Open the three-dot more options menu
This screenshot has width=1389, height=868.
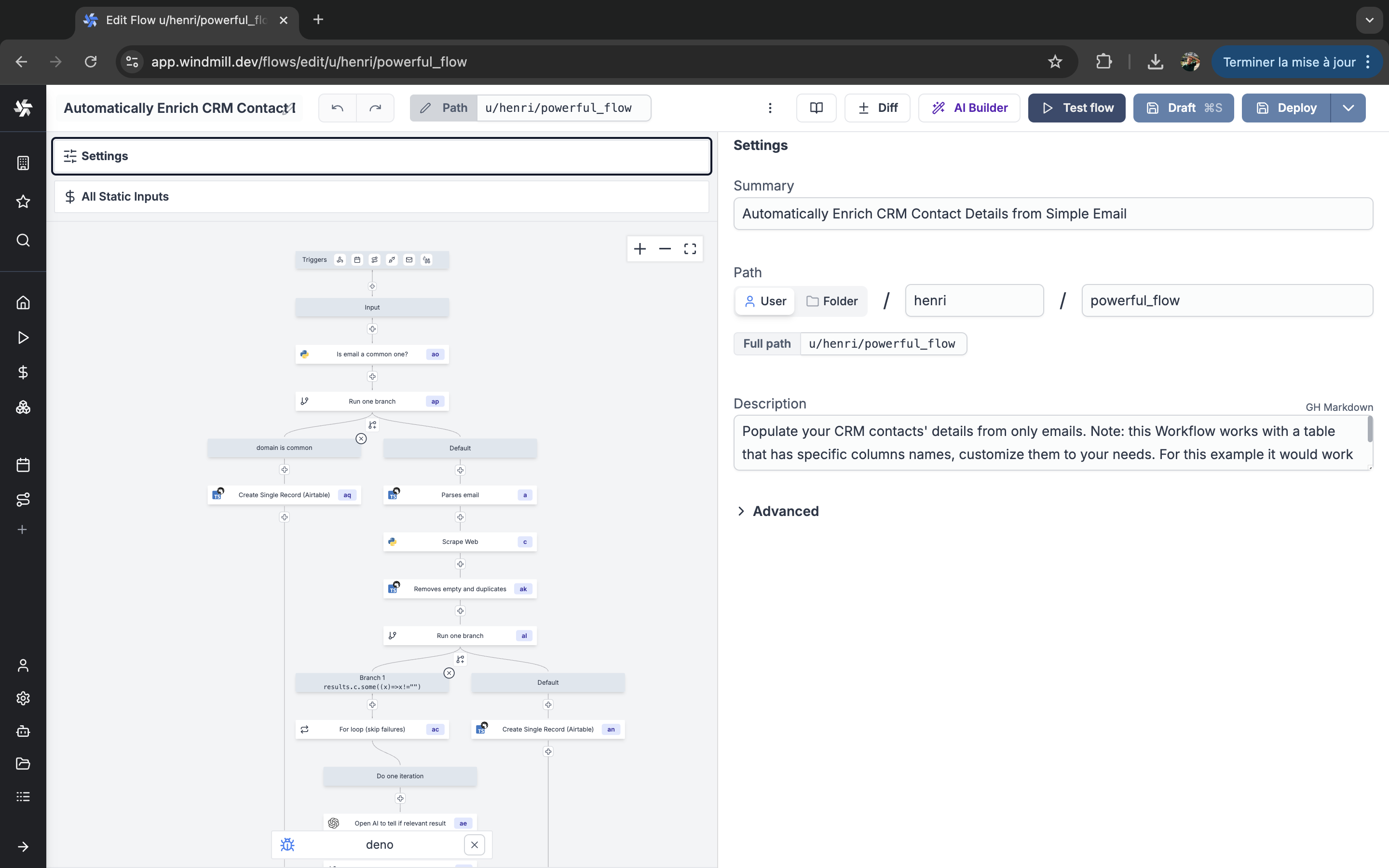pos(770,108)
